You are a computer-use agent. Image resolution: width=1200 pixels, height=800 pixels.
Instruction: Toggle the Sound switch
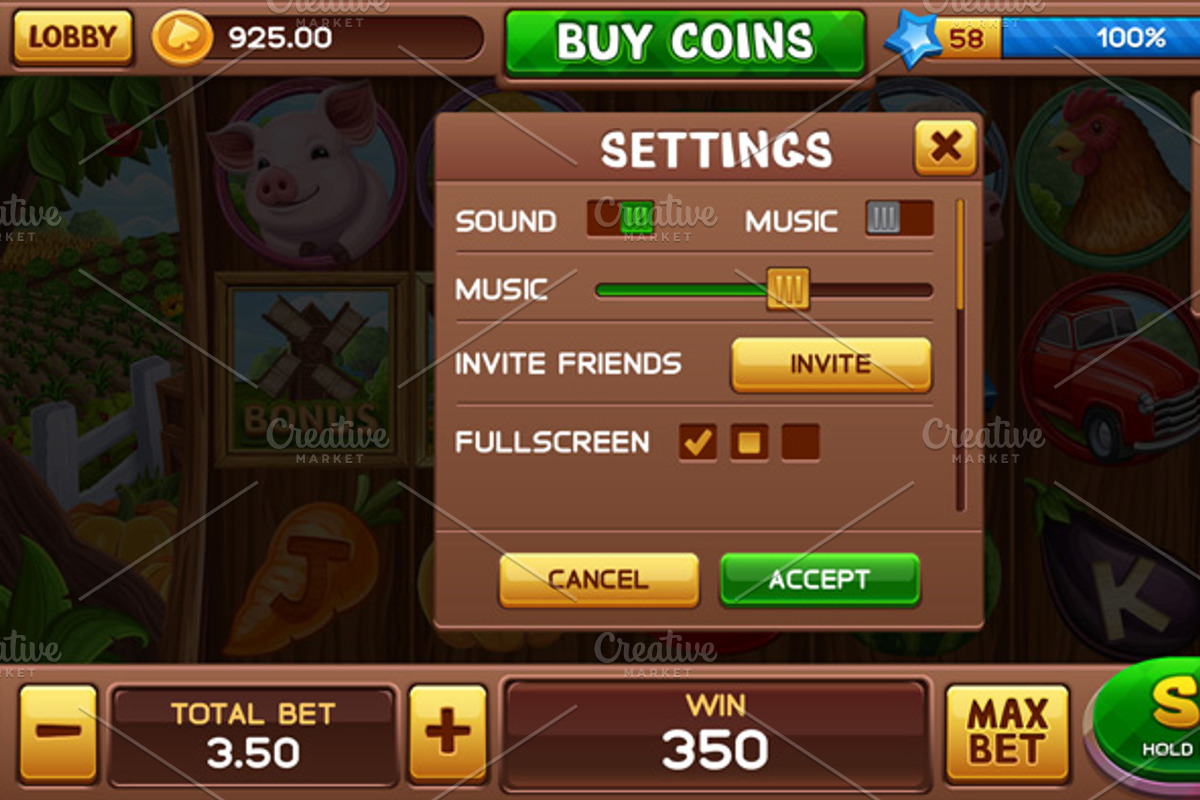(620, 218)
